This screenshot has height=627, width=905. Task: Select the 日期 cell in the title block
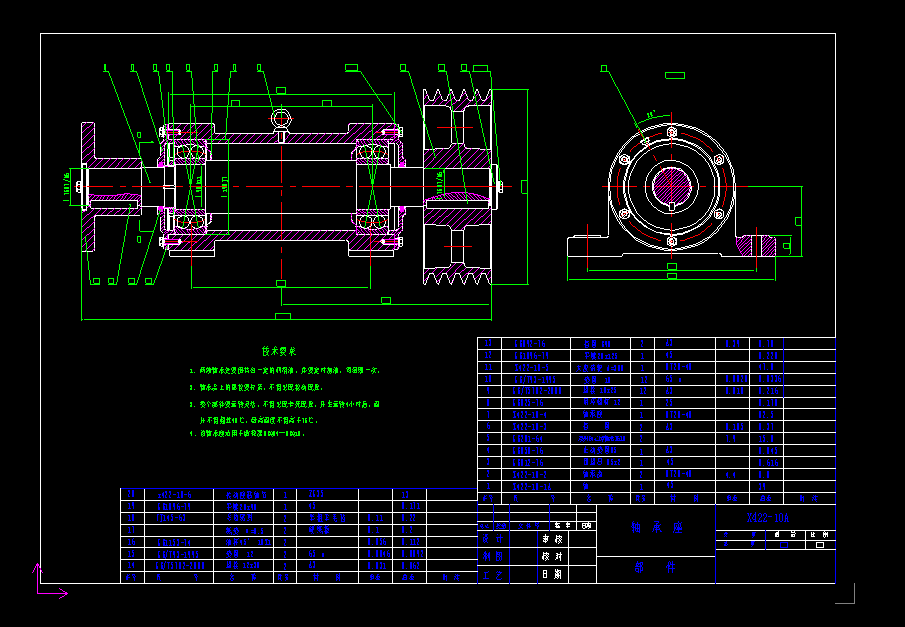552,574
